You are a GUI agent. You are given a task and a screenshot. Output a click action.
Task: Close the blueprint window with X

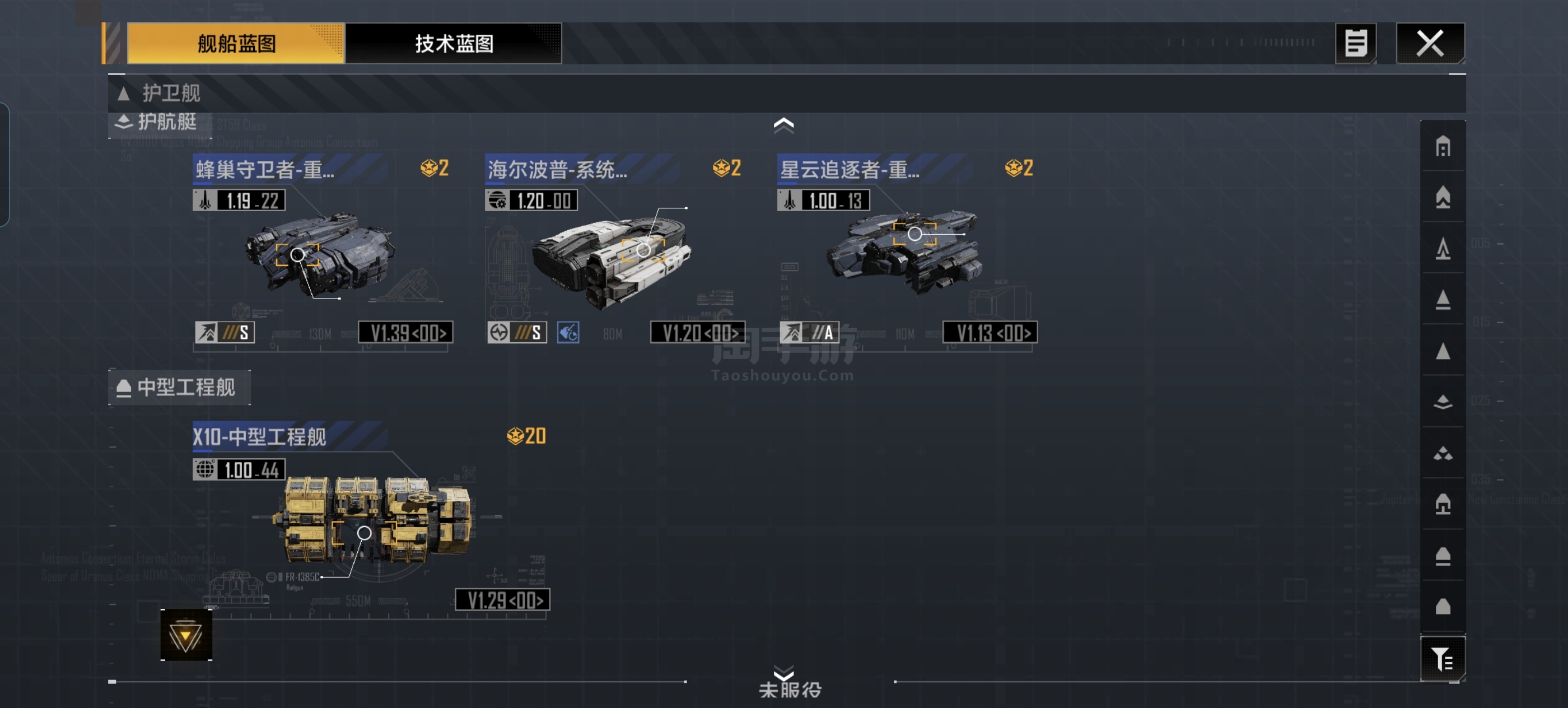click(x=1430, y=43)
